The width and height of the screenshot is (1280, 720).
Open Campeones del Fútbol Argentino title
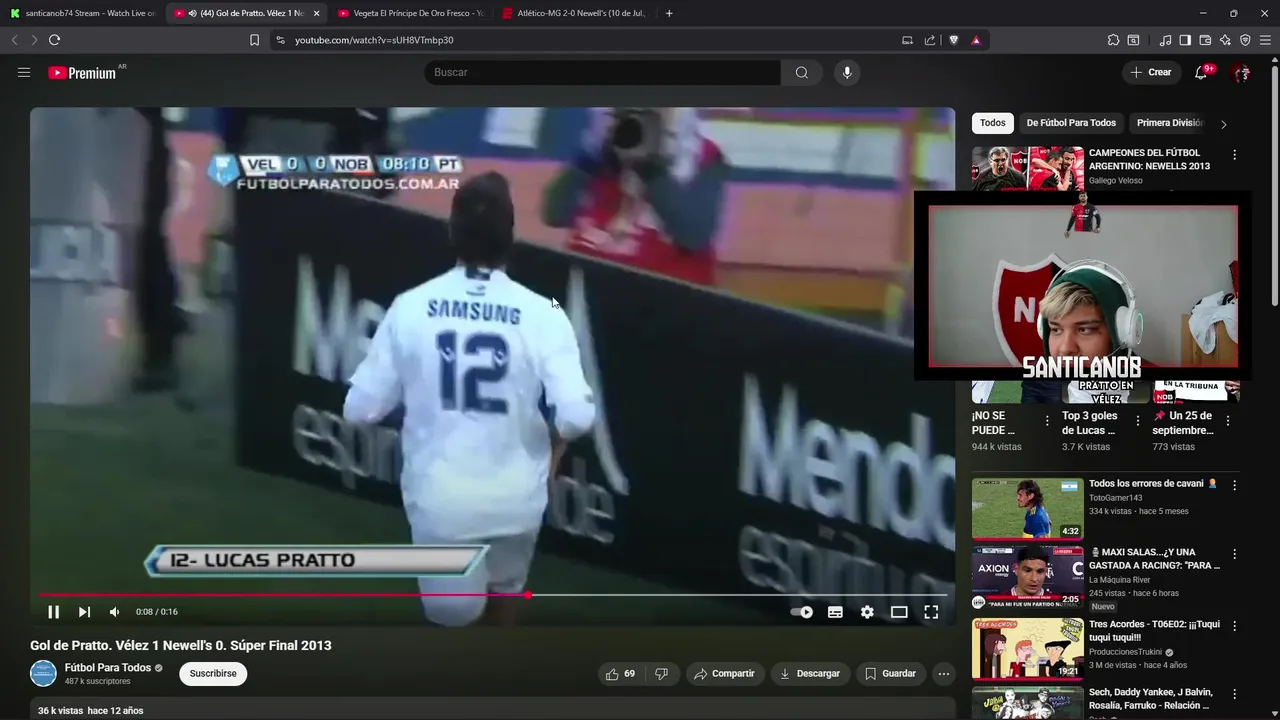click(x=1149, y=160)
